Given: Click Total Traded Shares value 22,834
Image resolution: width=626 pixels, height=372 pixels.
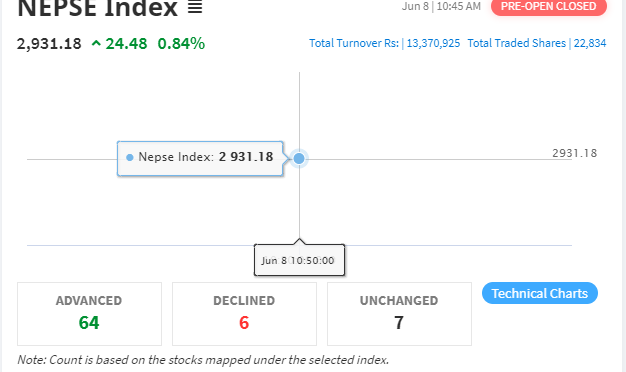Looking at the screenshot, I should coord(590,43).
